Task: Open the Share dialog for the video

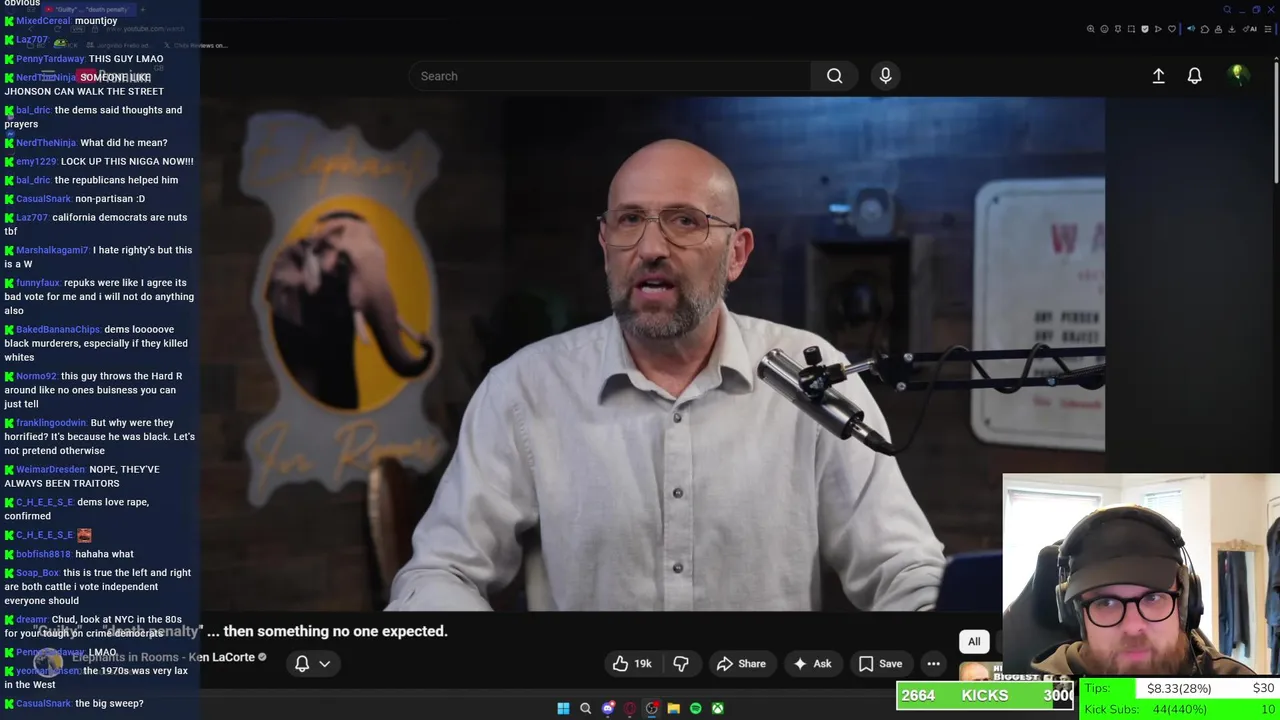Action: point(741,663)
